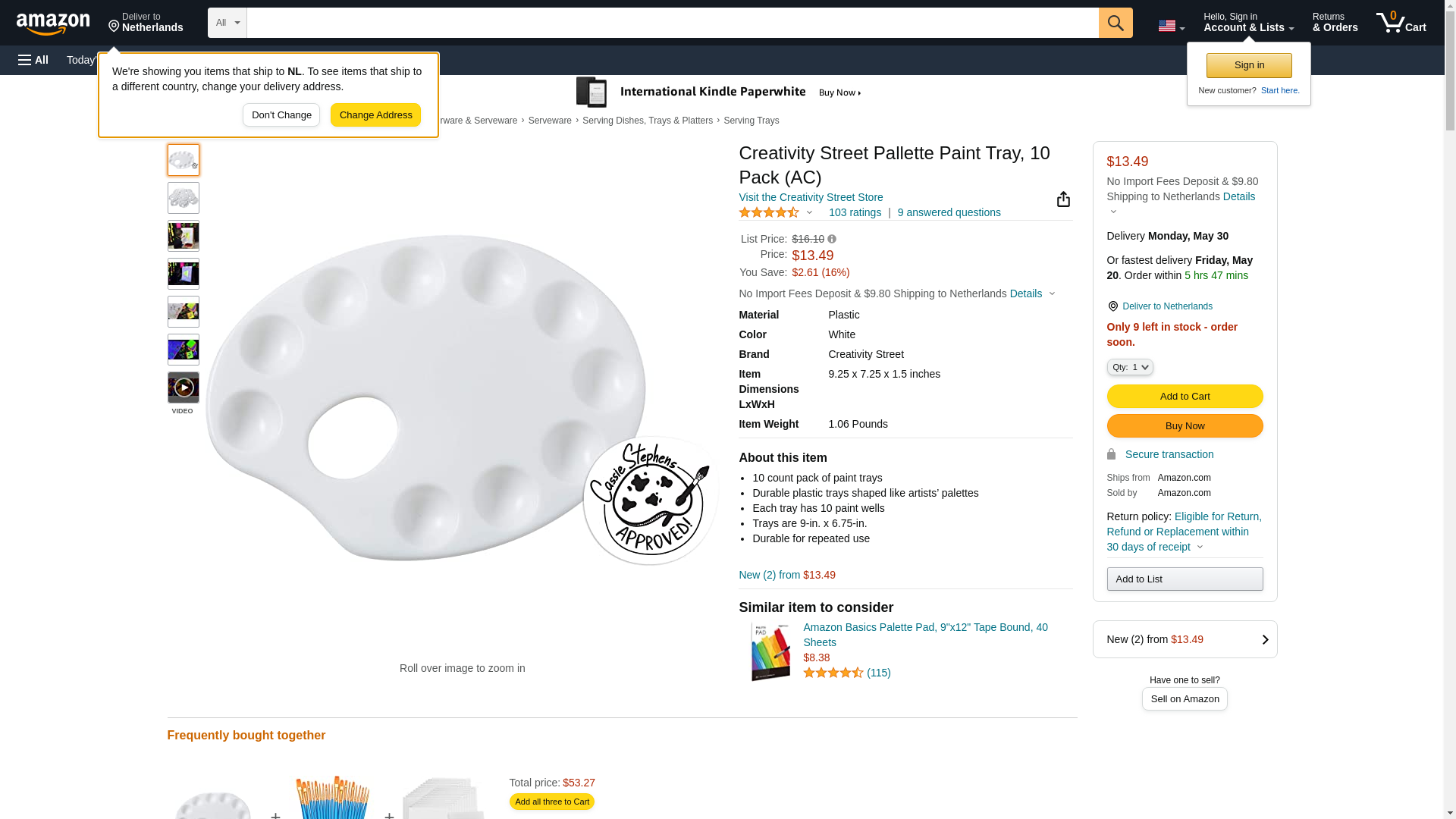The width and height of the screenshot is (1456, 819).
Task: Open the 103 ratings link
Action: pos(855,212)
